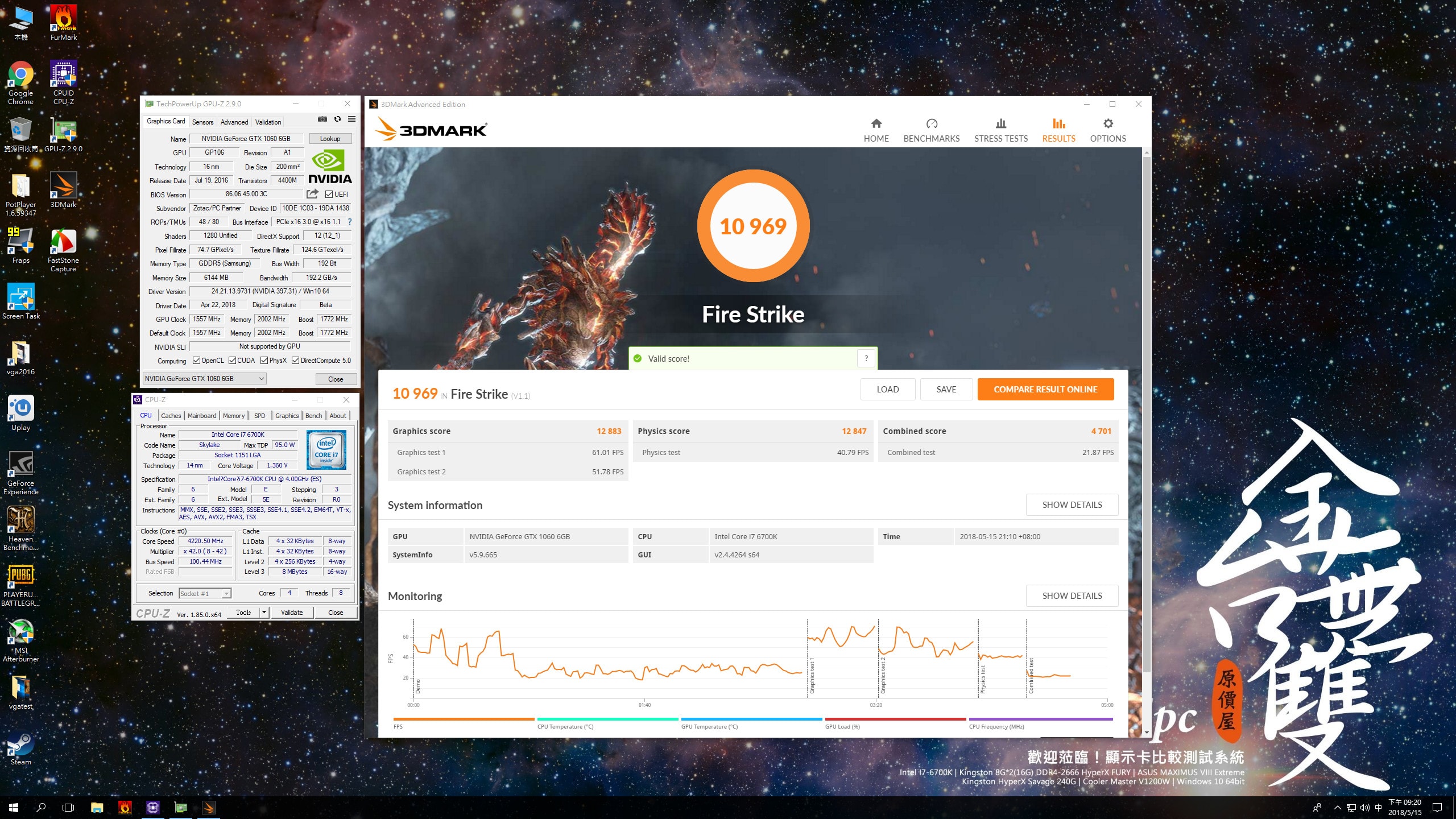Screen dimensions: 1456x819
Task: Open the GPU-Z hamburger menu icon
Action: click(x=351, y=119)
